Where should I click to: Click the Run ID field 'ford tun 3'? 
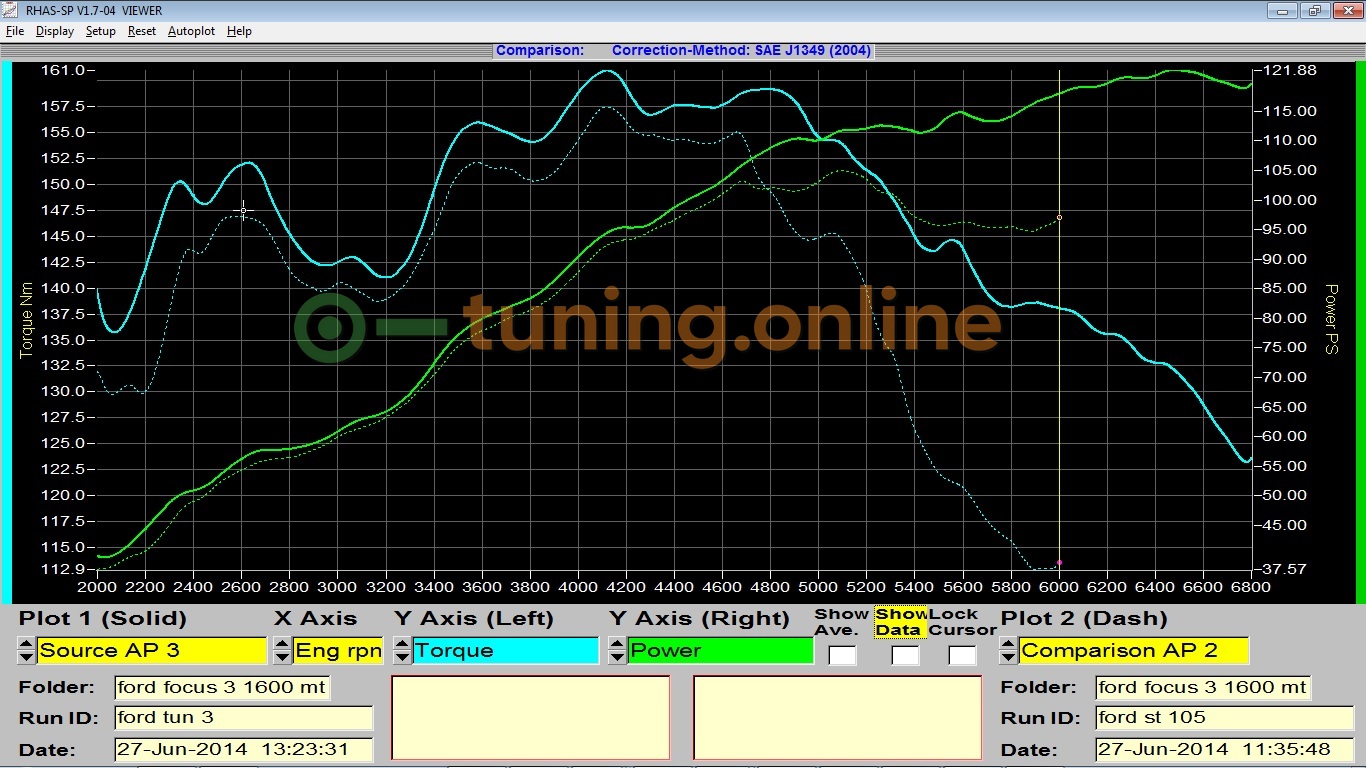tap(243, 717)
